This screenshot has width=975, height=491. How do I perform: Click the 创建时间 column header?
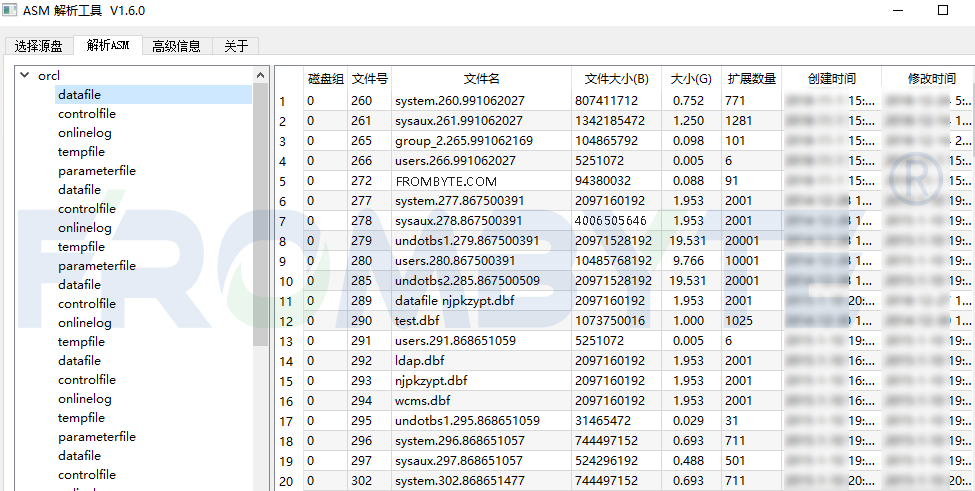click(x=831, y=79)
